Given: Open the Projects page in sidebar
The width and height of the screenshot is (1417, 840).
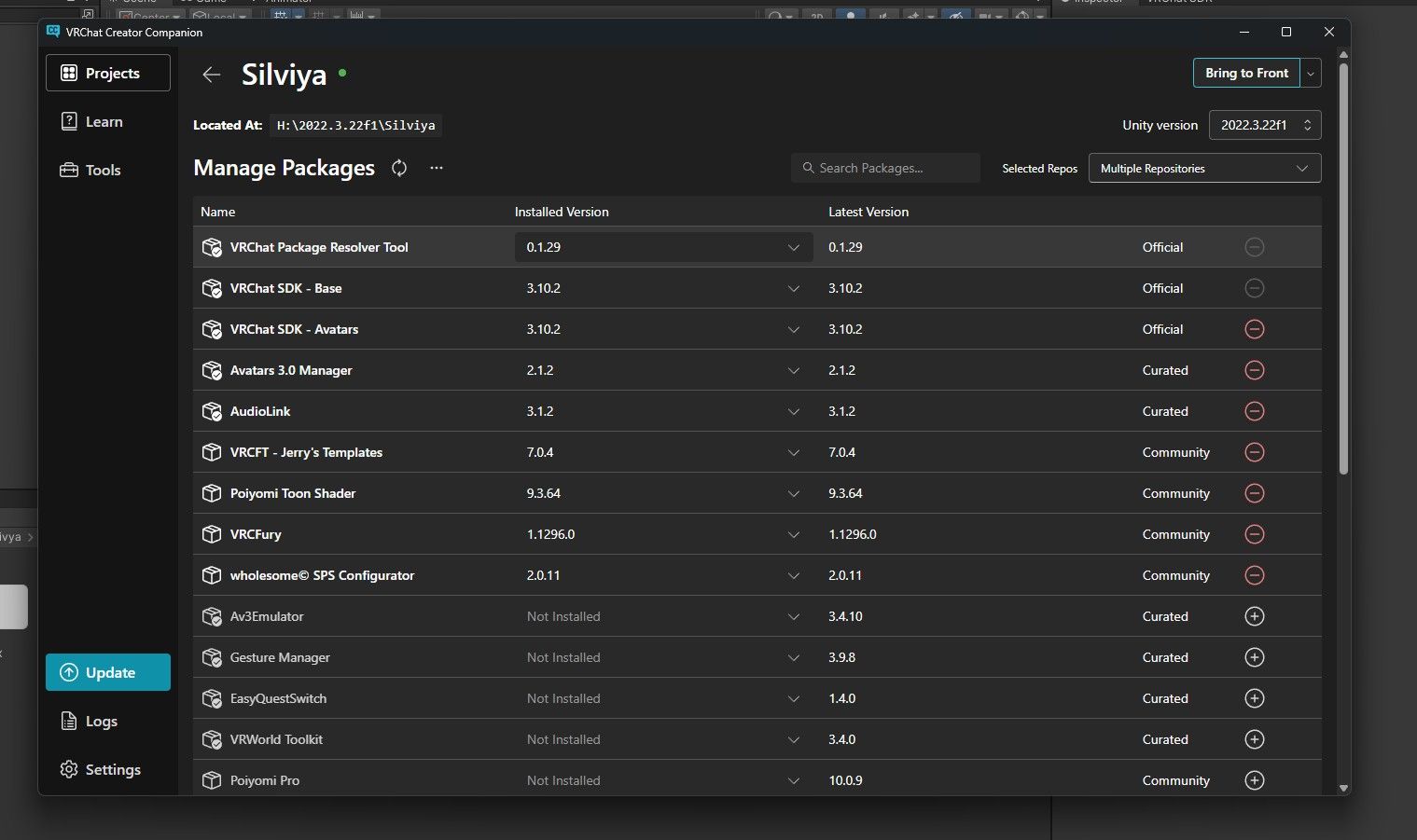Looking at the screenshot, I should coord(108,73).
